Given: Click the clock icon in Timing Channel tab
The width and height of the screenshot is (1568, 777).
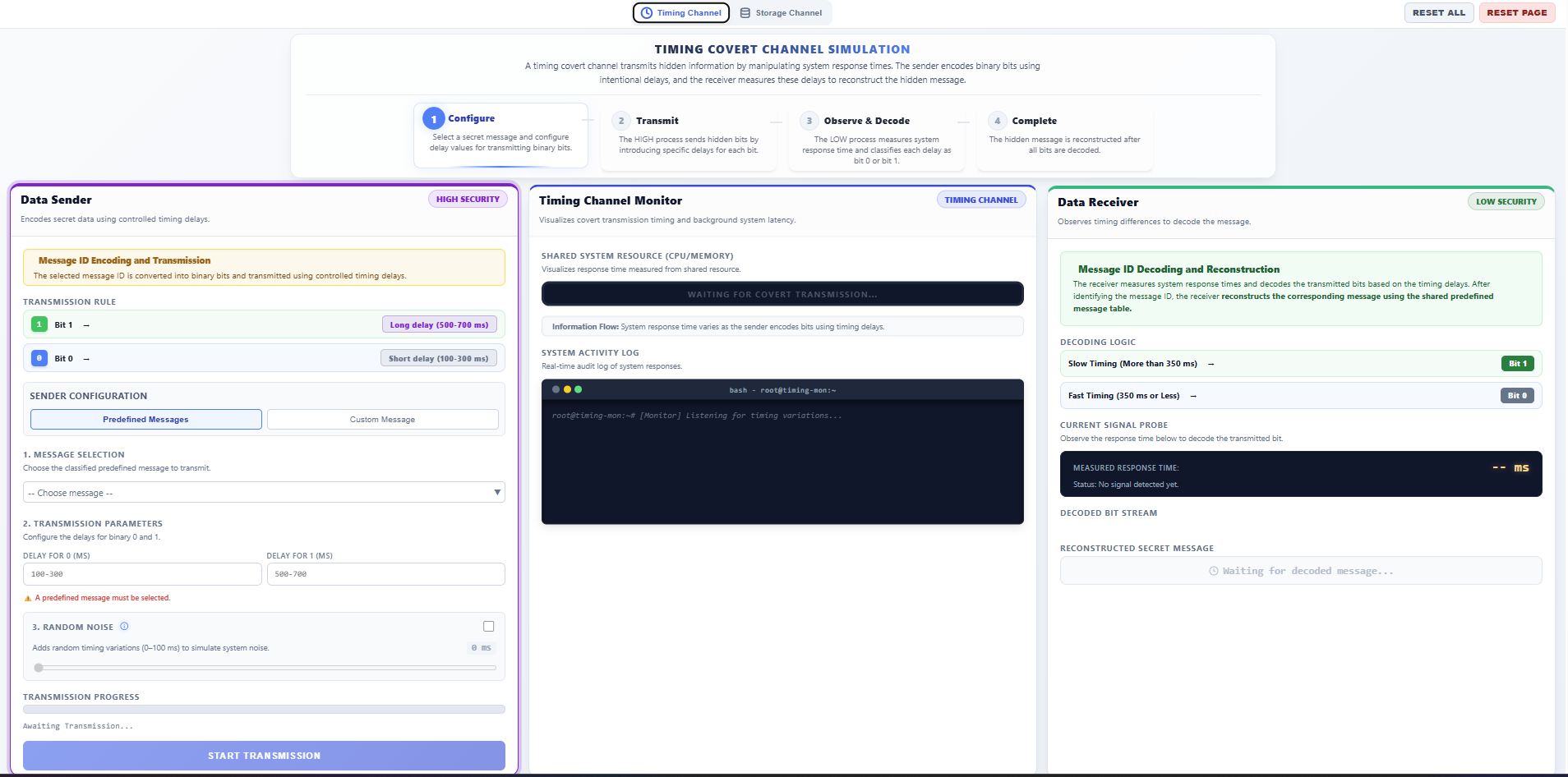Looking at the screenshot, I should click(x=647, y=13).
